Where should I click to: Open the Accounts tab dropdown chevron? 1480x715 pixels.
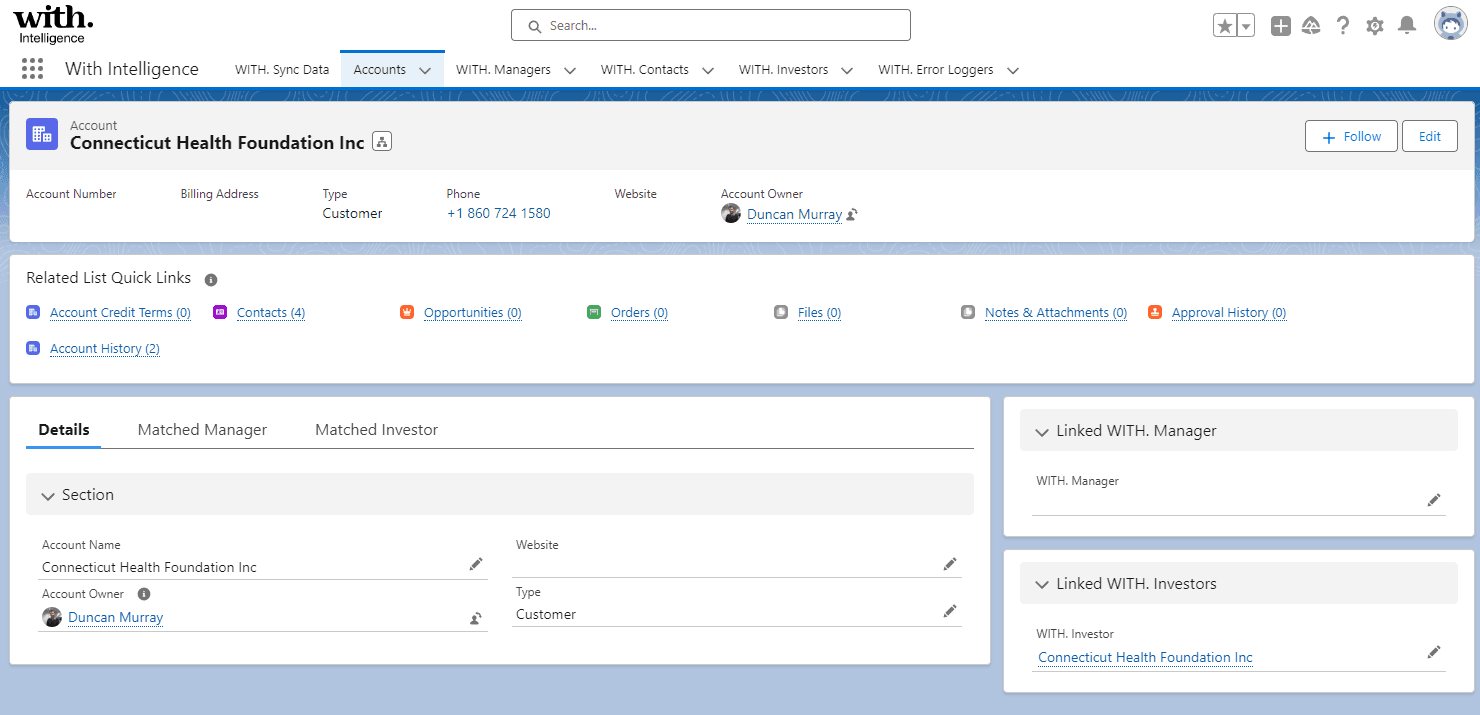425,71
